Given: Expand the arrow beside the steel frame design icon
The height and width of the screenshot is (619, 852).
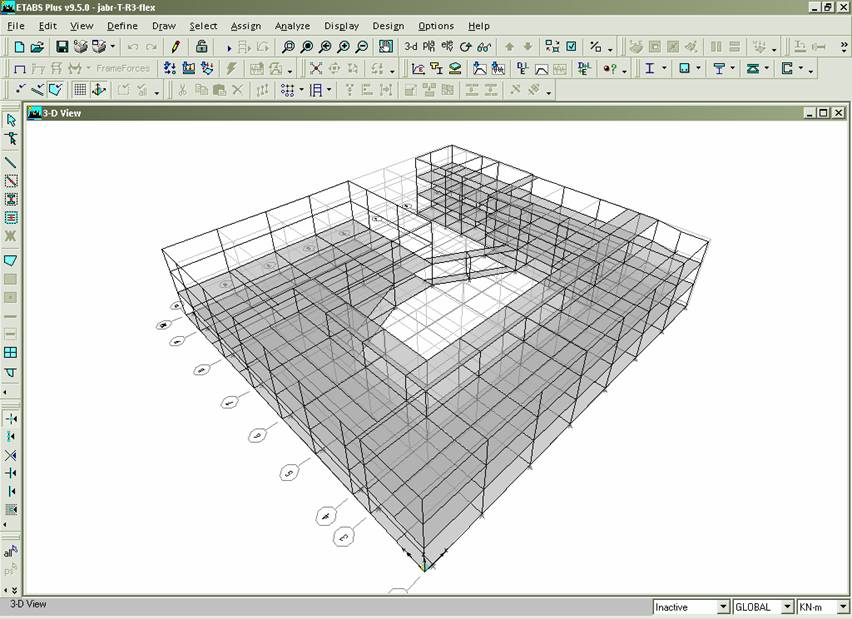Looking at the screenshot, I should pyautogui.click(x=664, y=68).
